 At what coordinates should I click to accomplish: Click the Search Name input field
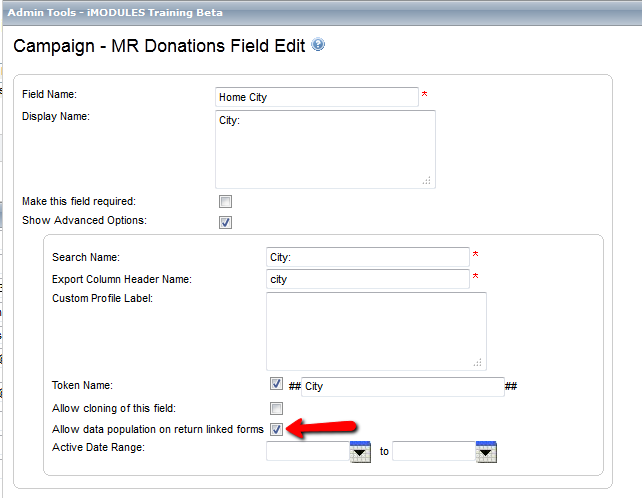coord(368,257)
